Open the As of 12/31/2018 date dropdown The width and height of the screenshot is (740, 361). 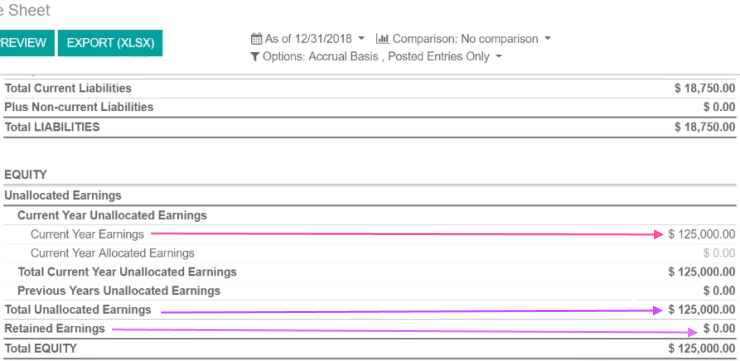[308, 39]
